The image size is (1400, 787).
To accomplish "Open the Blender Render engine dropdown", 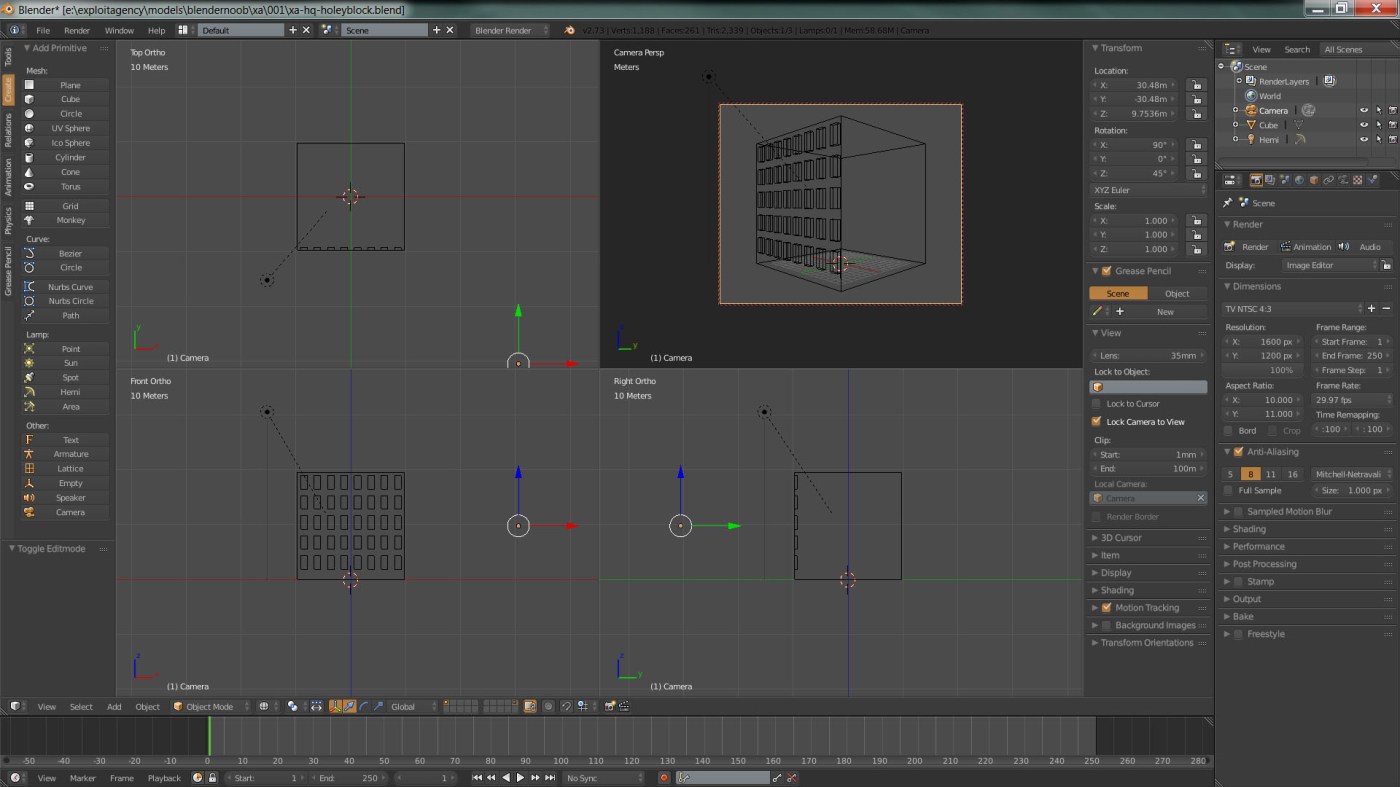I will 510,30.
